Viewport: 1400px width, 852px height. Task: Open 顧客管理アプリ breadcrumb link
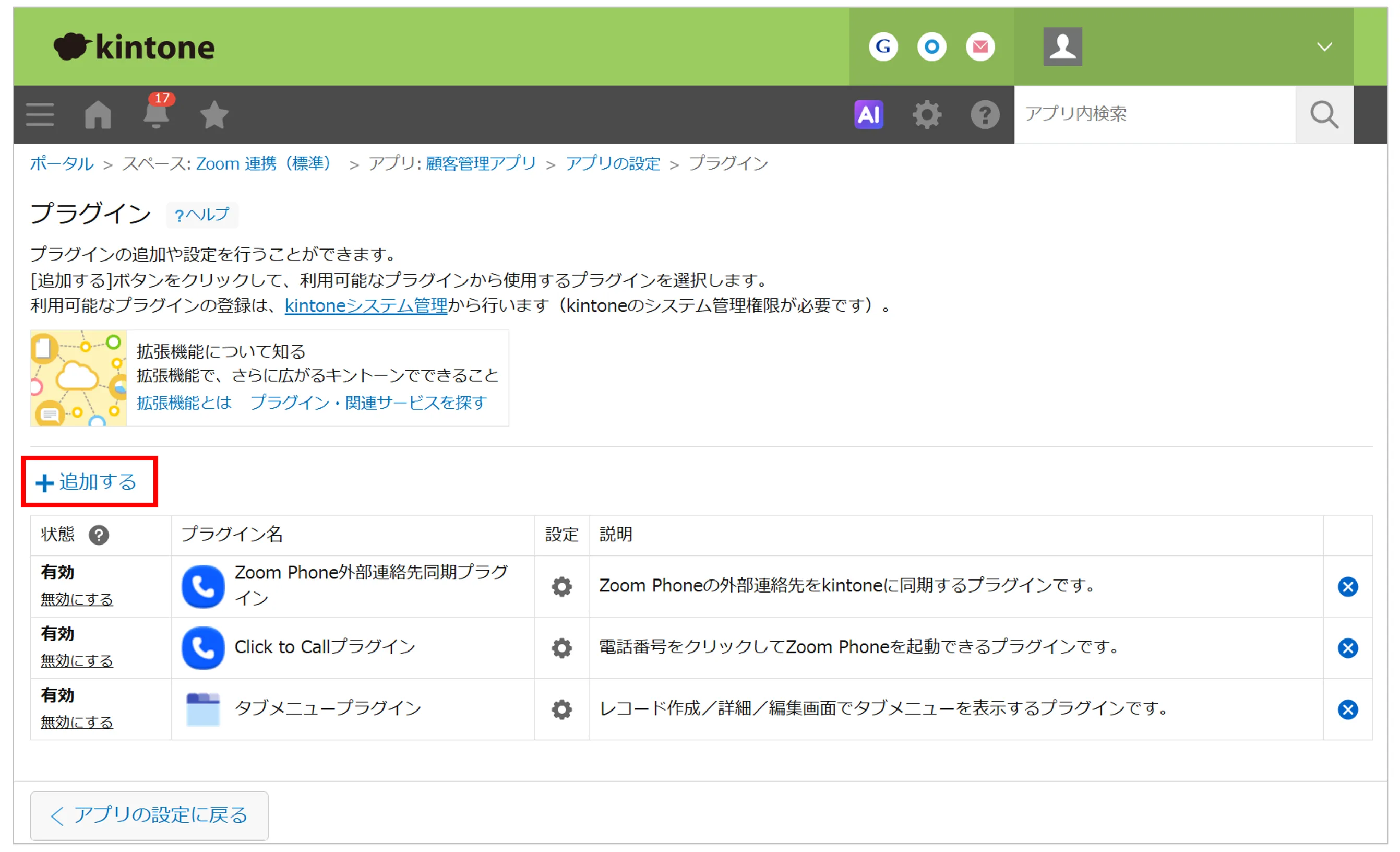(481, 164)
